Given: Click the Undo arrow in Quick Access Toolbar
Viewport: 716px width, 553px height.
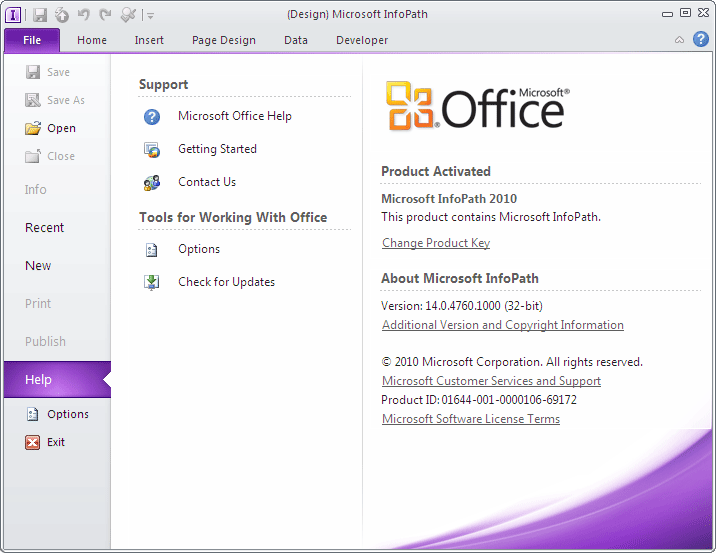Looking at the screenshot, I should tap(84, 15).
